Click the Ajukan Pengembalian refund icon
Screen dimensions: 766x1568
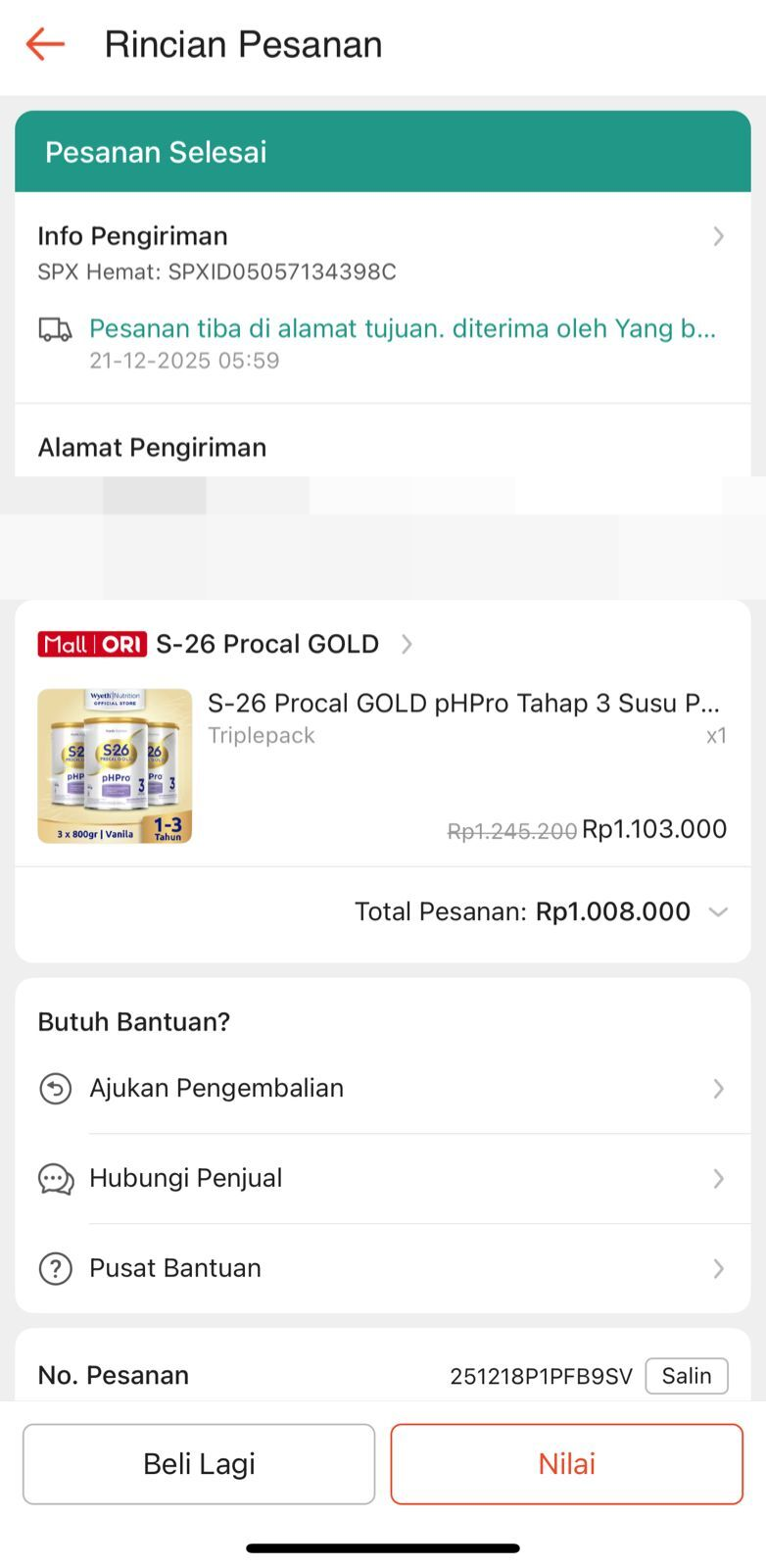click(55, 1089)
